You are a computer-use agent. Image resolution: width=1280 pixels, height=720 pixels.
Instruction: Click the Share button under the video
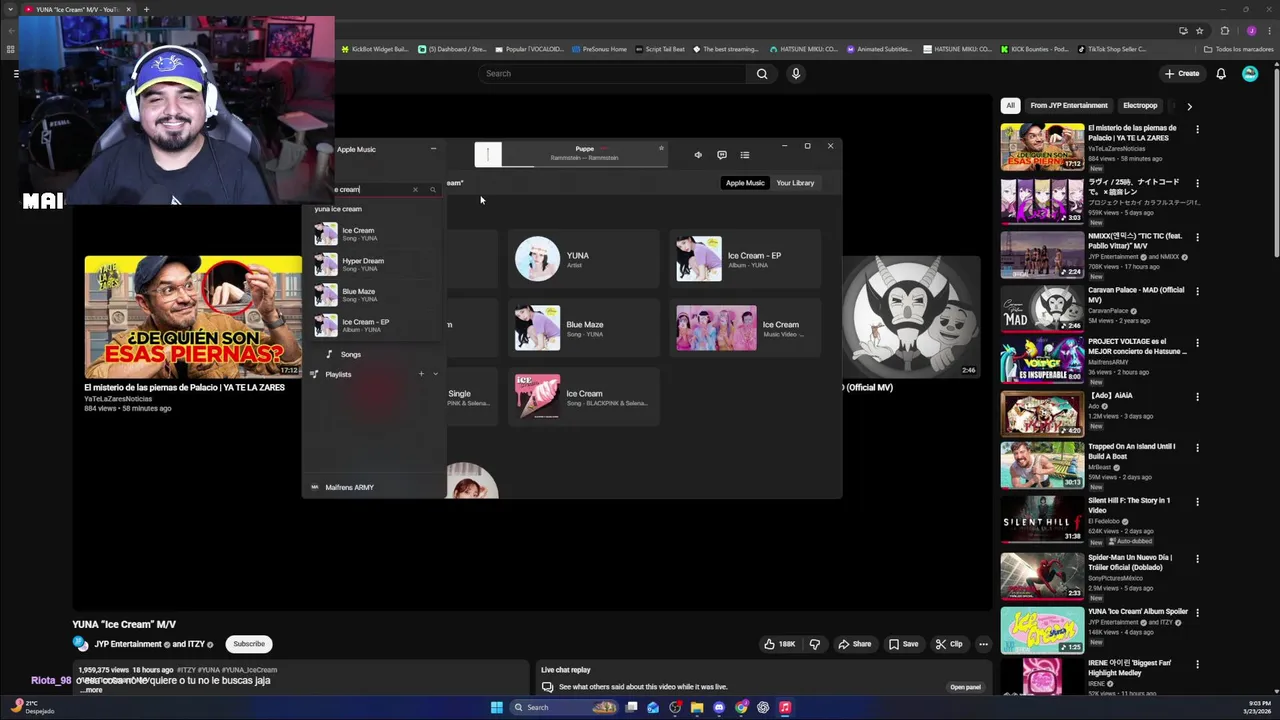[x=854, y=644]
